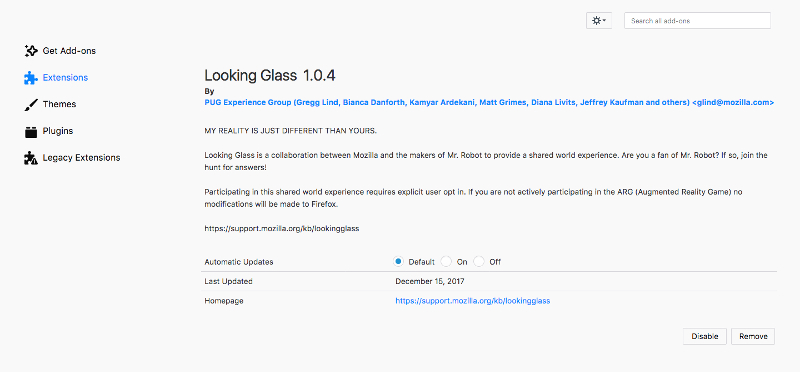
Task: Focus the Search all add-ons field
Action: 697,21
